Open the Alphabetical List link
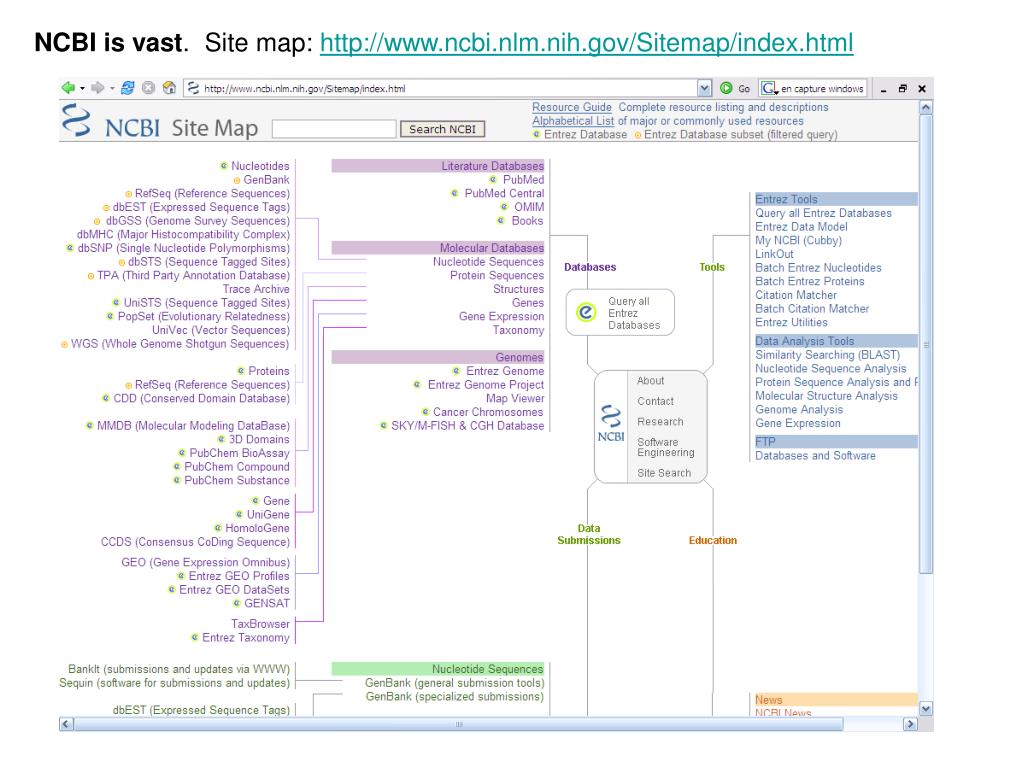Image resolution: width=1024 pixels, height=768 pixels. tap(573, 121)
